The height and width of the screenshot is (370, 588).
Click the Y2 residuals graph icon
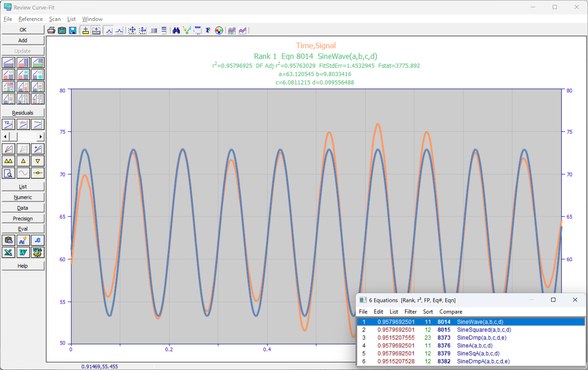point(8,124)
